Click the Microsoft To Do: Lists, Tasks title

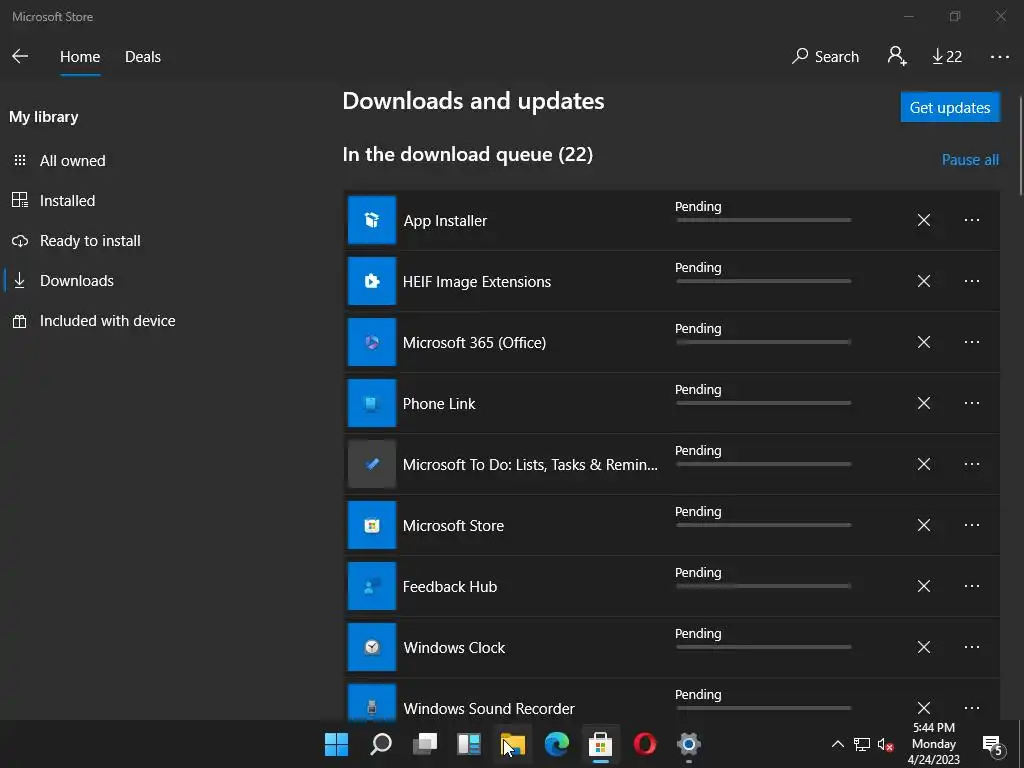530,464
